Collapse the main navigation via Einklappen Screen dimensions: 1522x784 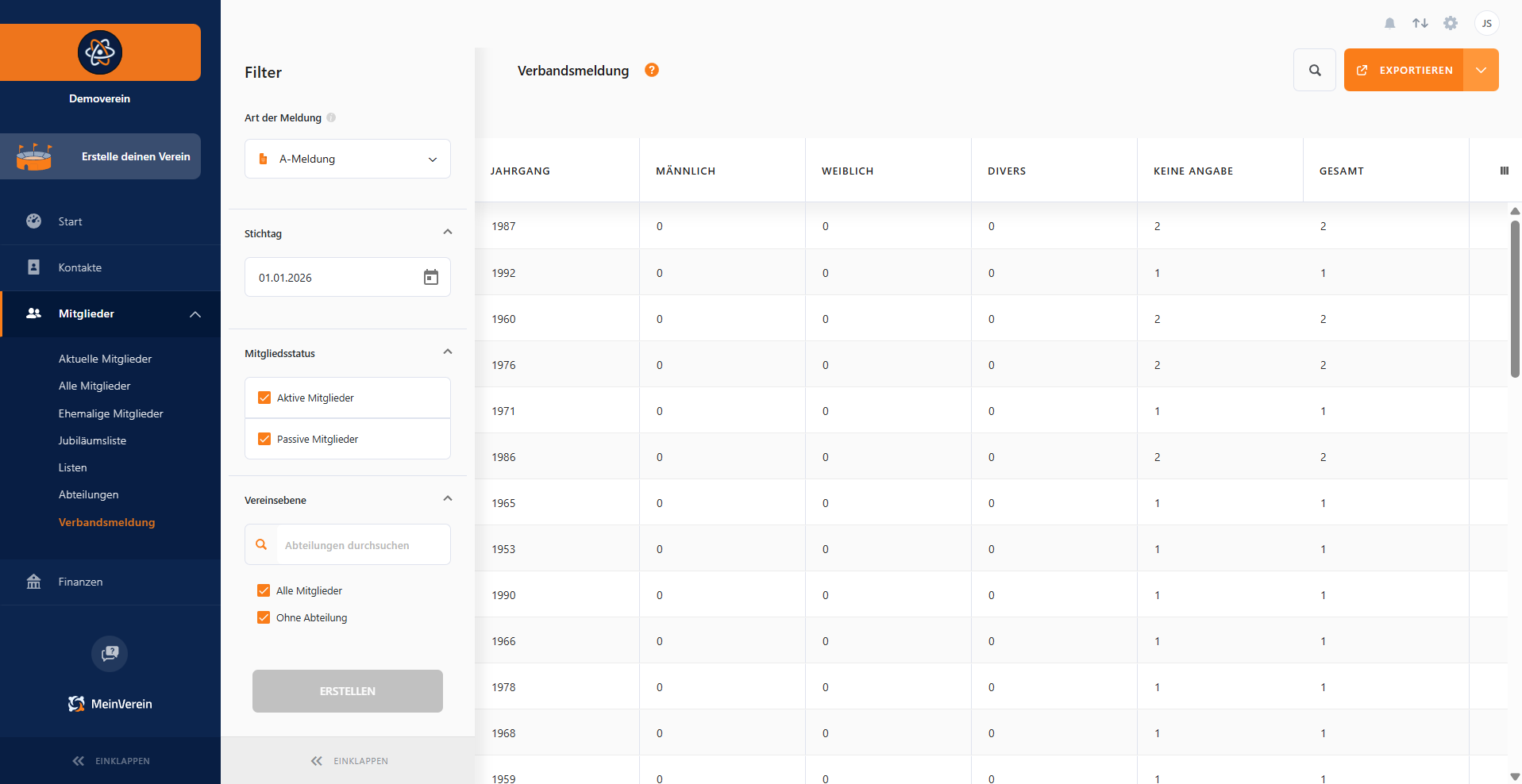tap(110, 761)
